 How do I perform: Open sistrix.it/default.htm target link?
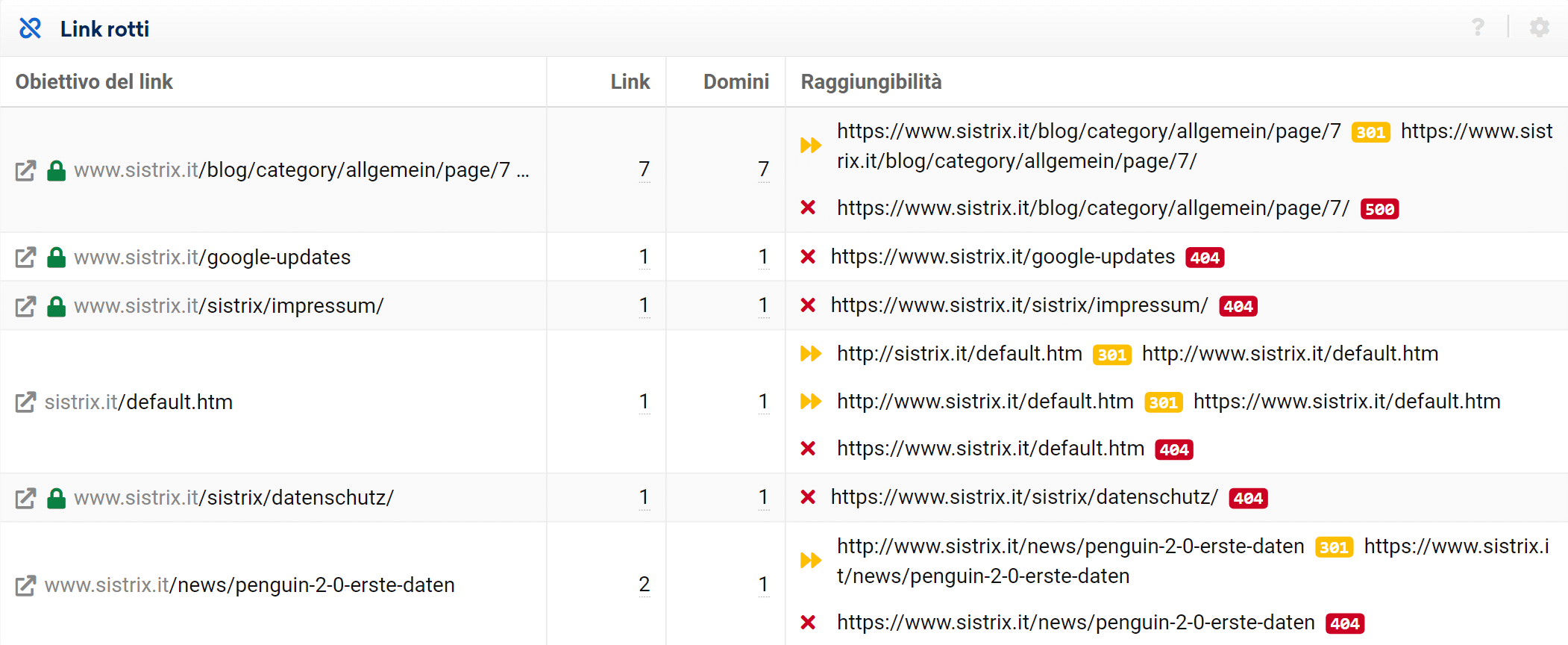(x=139, y=402)
